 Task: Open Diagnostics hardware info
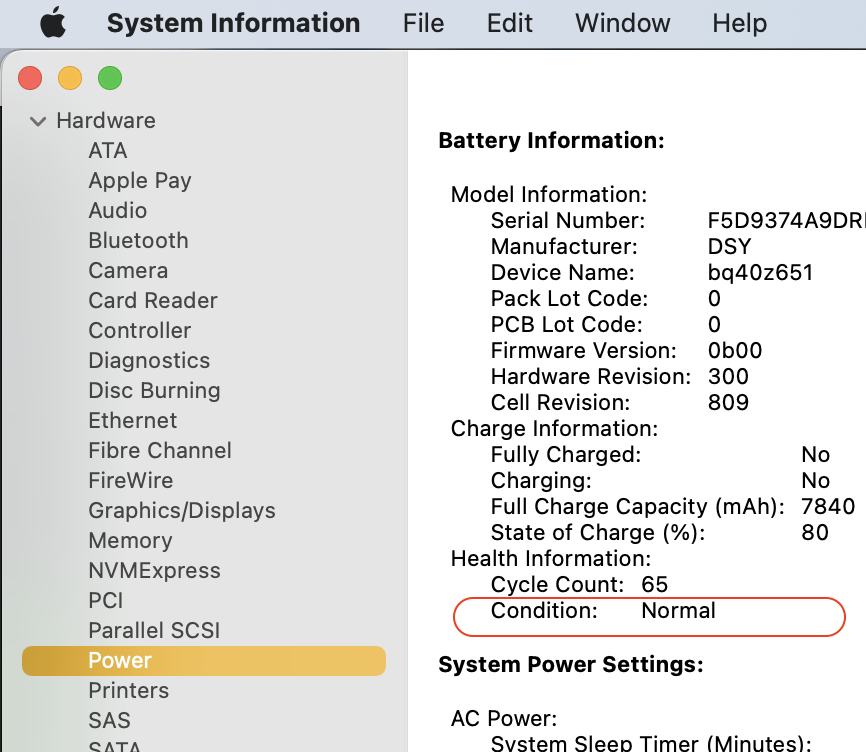tap(149, 360)
